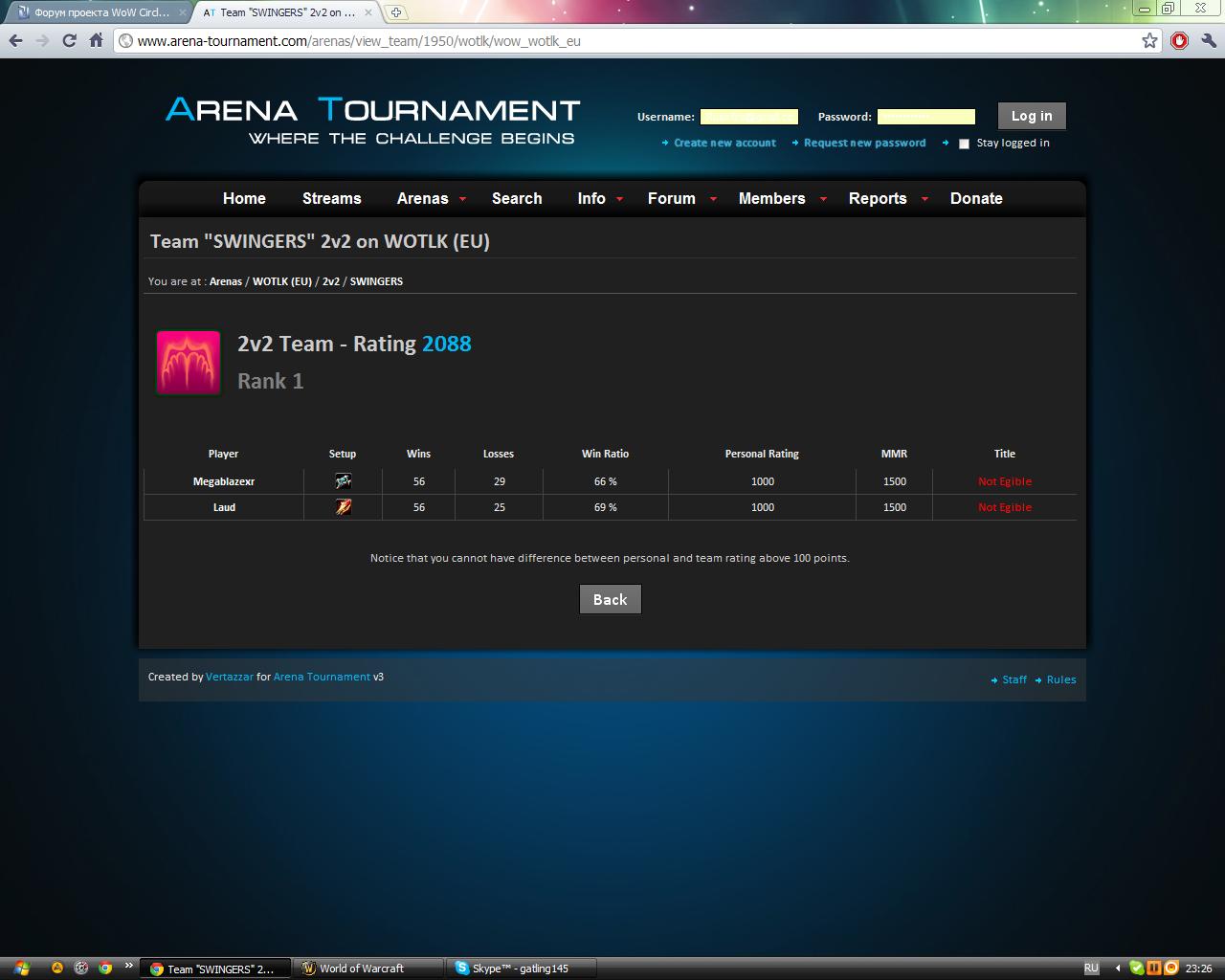Open the Vertazzar creator link

point(230,677)
